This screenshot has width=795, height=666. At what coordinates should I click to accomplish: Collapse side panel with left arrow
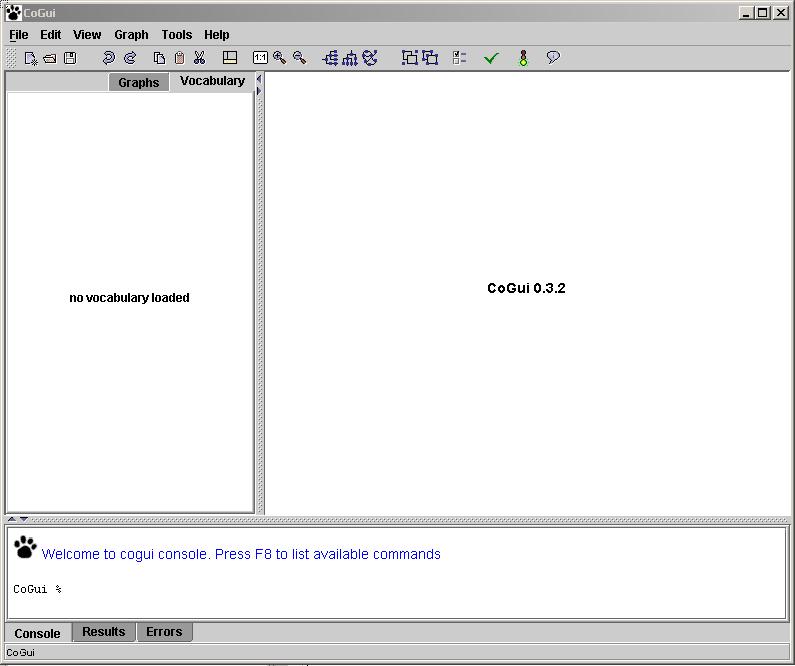click(x=259, y=79)
